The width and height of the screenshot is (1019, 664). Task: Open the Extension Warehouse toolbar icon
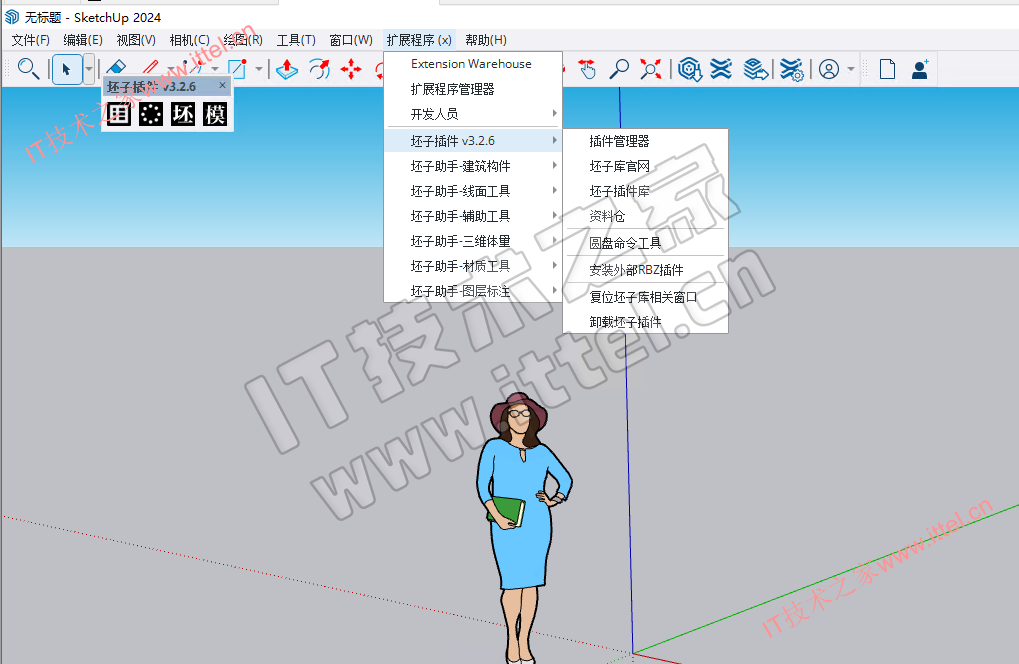[x=721, y=69]
